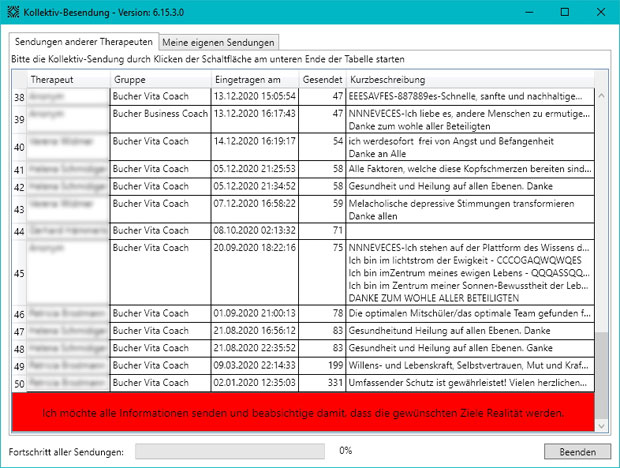
Task: Sort by Gesendet column header
Action: (x=322, y=79)
